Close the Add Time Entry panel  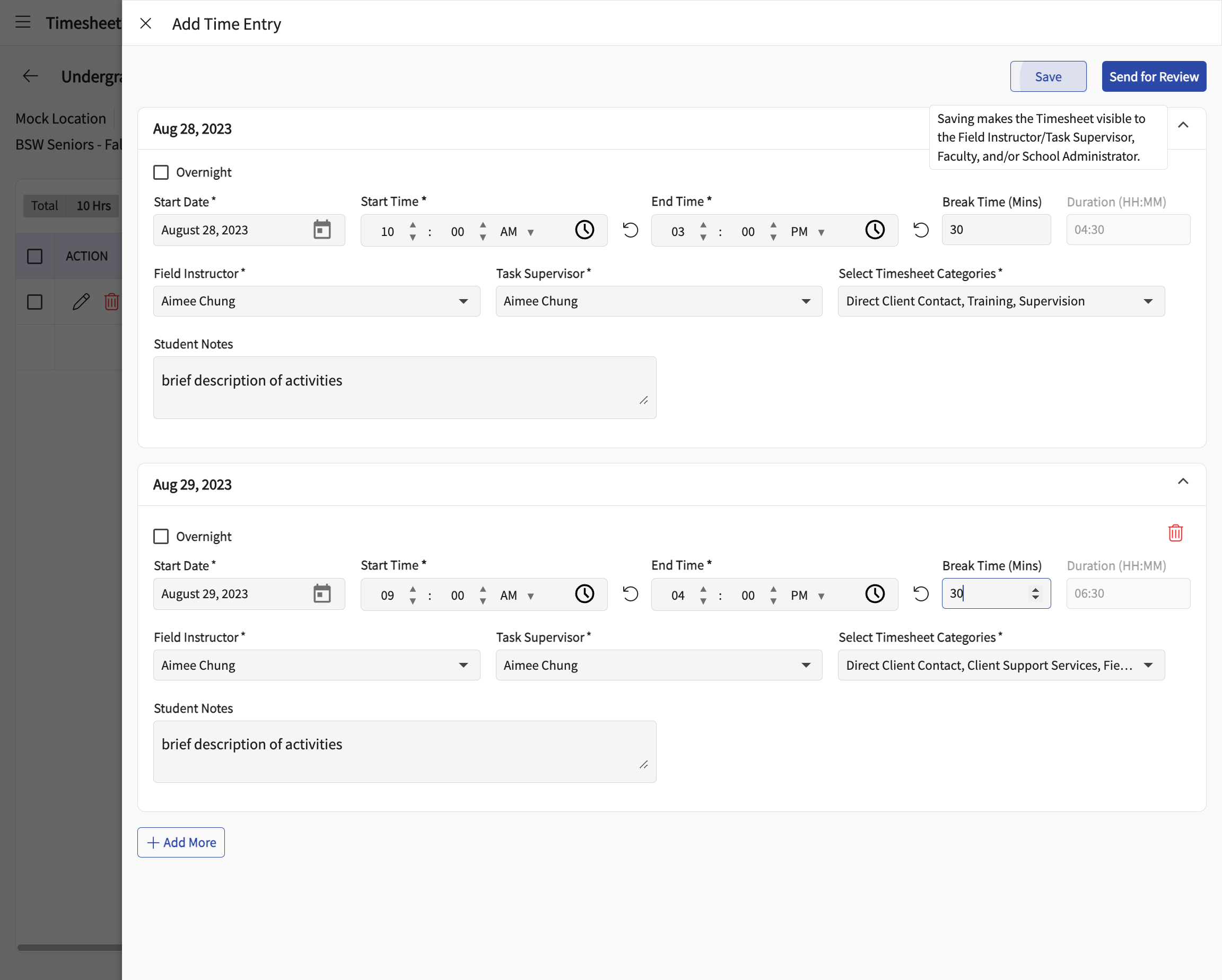pyautogui.click(x=146, y=23)
